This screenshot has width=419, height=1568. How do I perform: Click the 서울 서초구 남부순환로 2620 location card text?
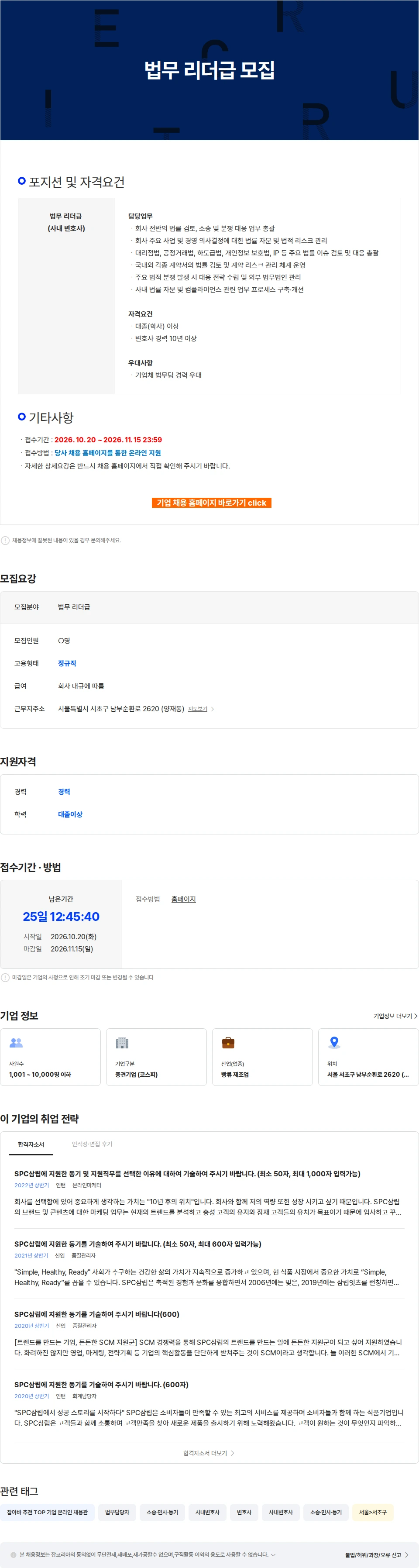tap(368, 1074)
